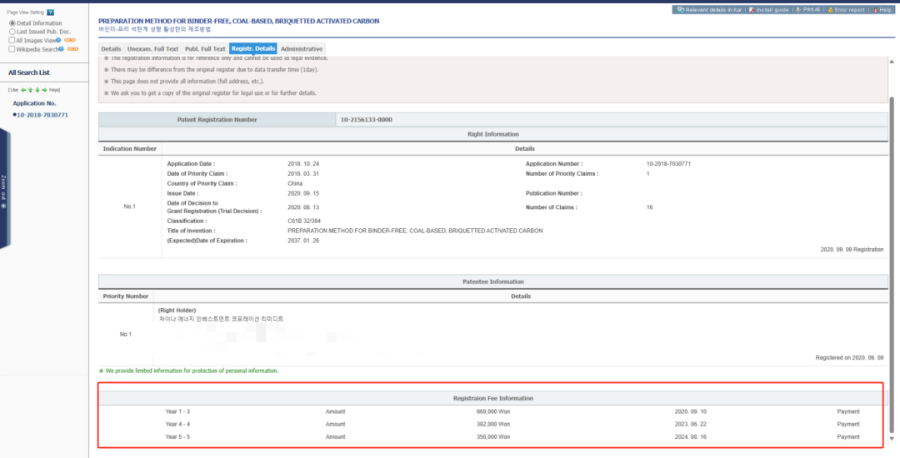Select the Last Issued Pub. Doc. radio button

(12, 32)
